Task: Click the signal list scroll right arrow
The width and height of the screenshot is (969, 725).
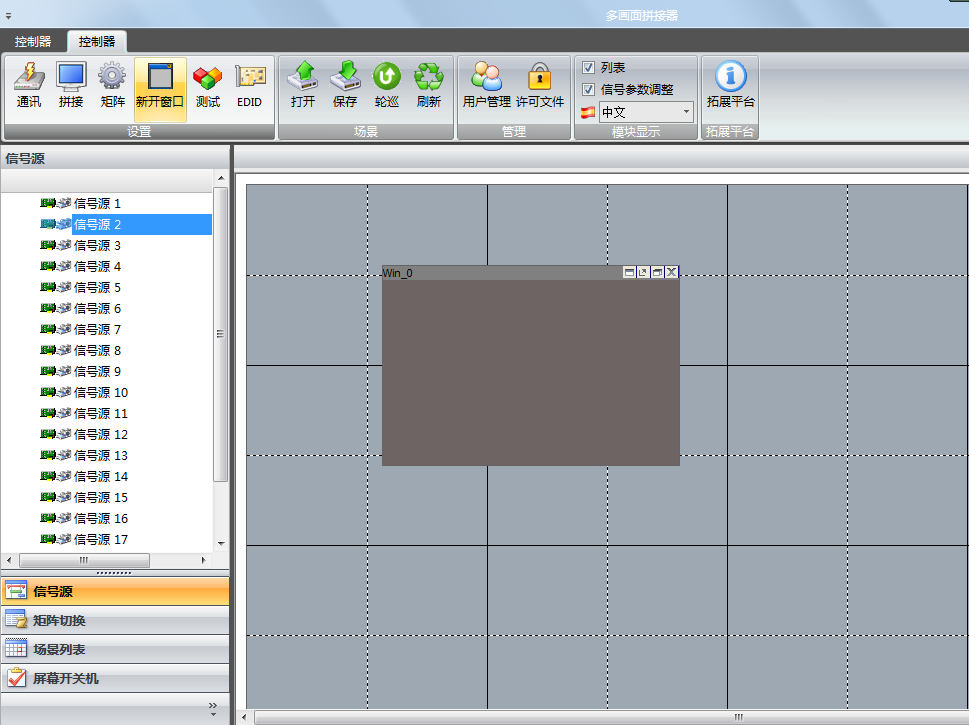Action: 203,560
